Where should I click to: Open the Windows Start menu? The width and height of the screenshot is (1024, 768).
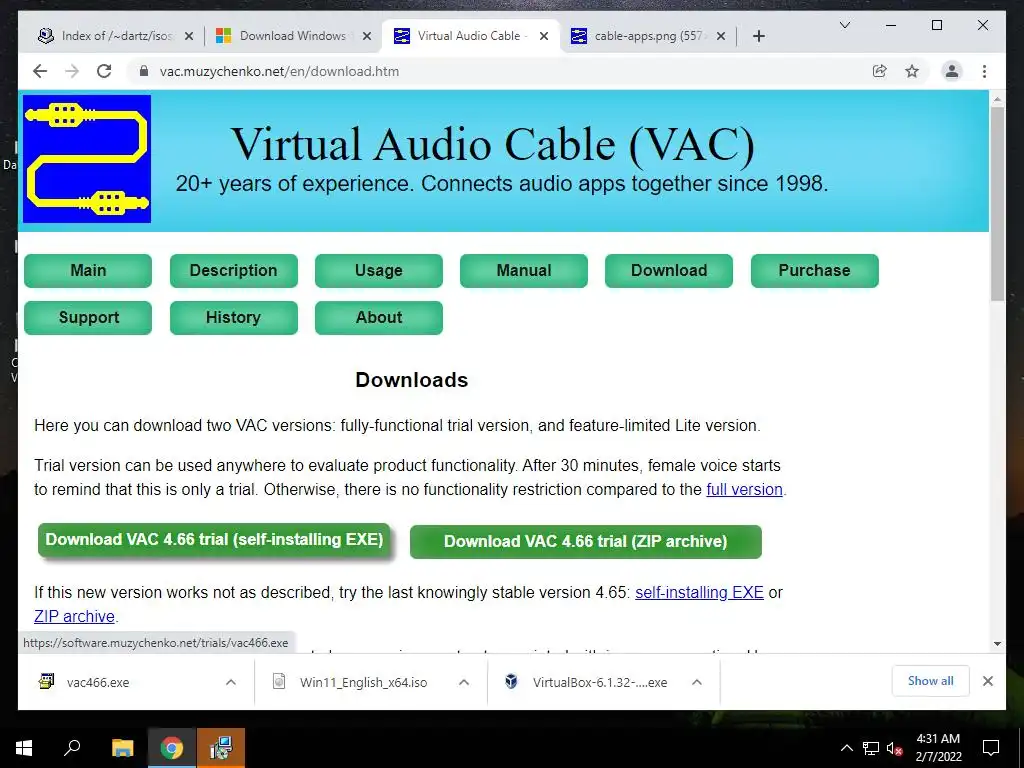pos(24,748)
